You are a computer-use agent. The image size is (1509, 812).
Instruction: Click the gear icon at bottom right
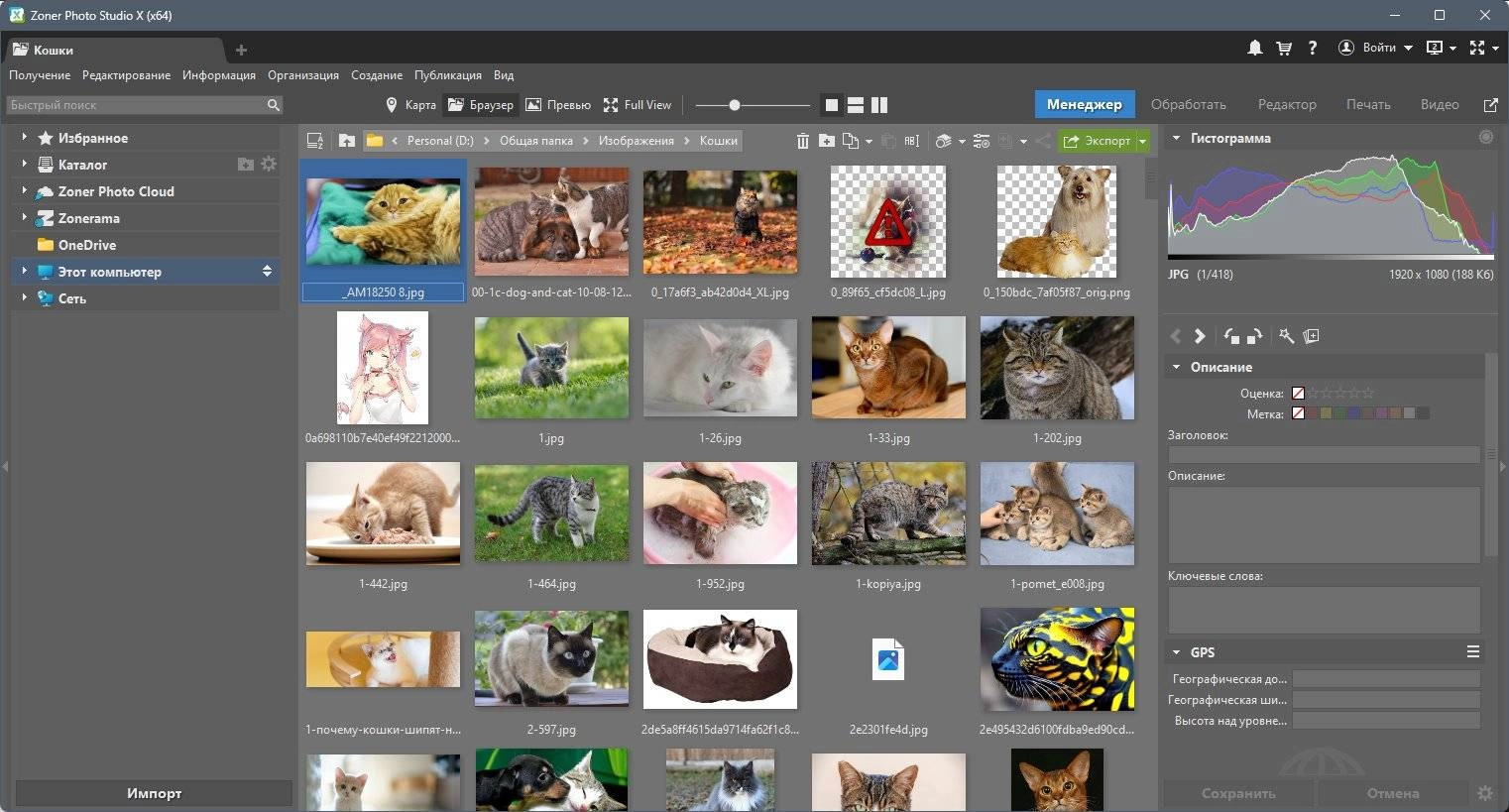[1484, 793]
